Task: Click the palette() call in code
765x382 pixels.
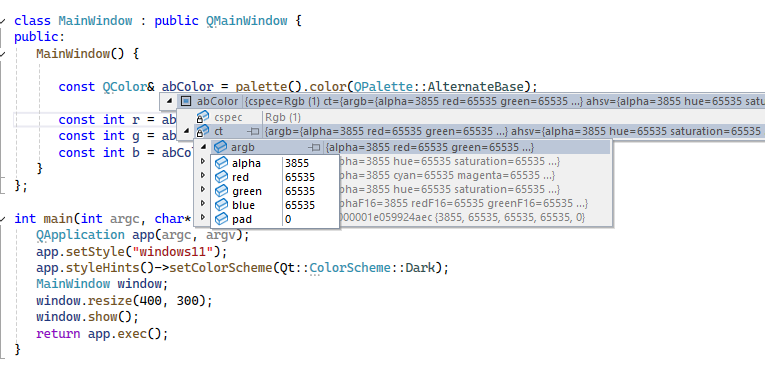Action: (x=269, y=87)
